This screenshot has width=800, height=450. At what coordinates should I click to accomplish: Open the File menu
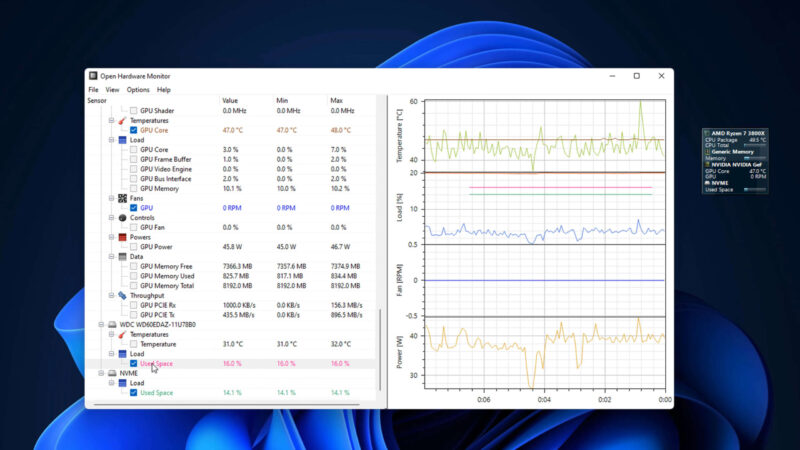(93, 90)
